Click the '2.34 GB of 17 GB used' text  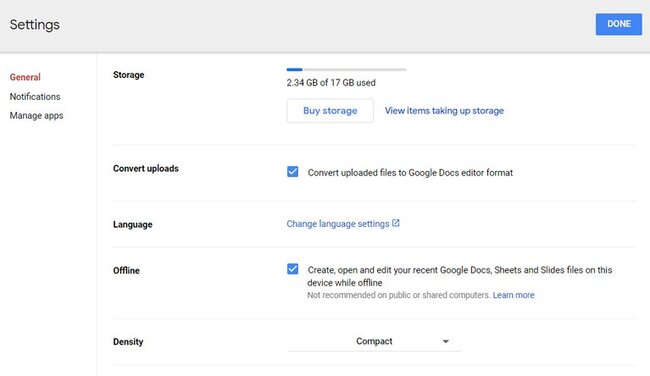click(x=331, y=83)
